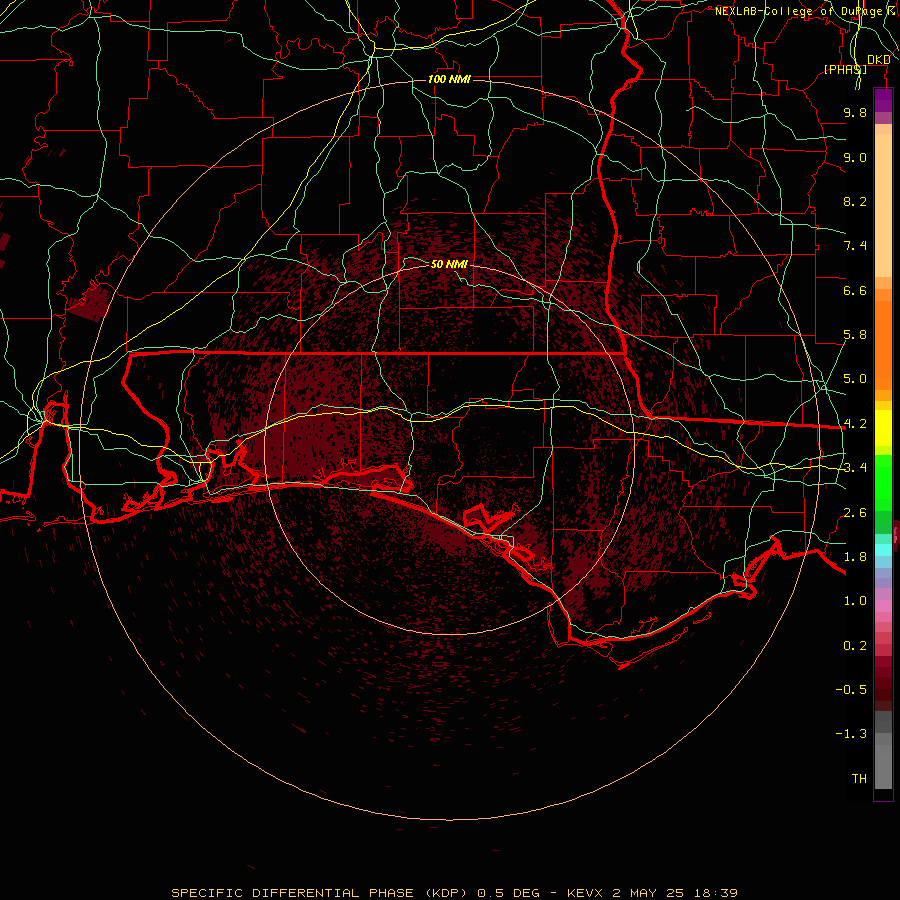Pick the bright green segment of the color bar
Screen dimensions: 900x900
point(883,482)
